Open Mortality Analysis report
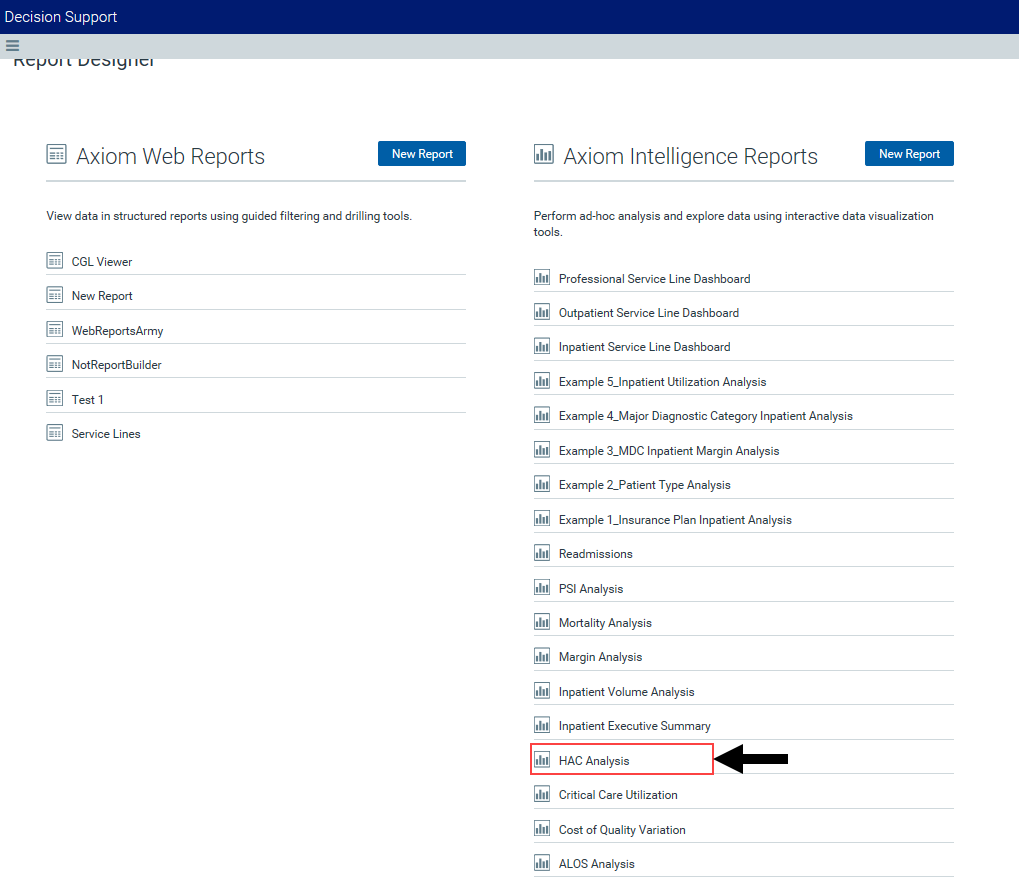The image size is (1019, 880). tap(605, 623)
